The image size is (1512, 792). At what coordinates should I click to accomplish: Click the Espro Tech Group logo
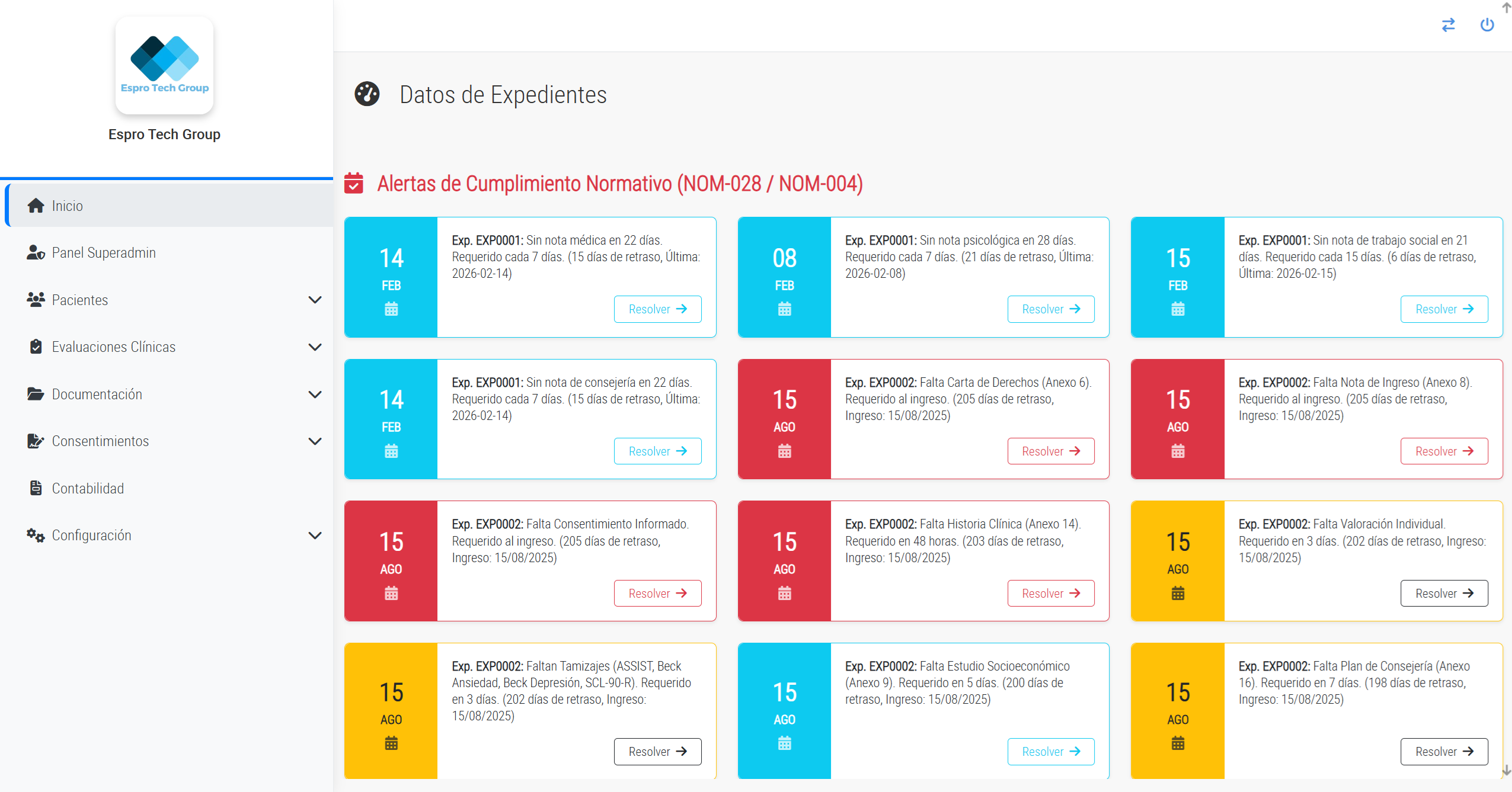(x=164, y=65)
